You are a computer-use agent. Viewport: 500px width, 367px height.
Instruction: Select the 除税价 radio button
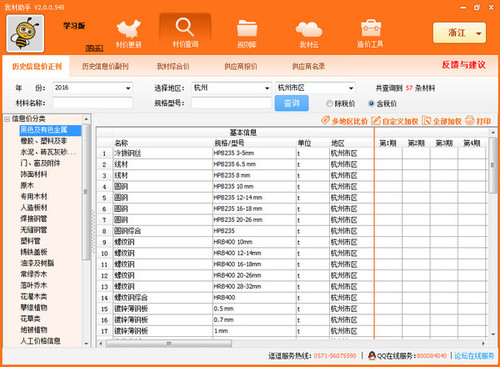(x=330, y=104)
